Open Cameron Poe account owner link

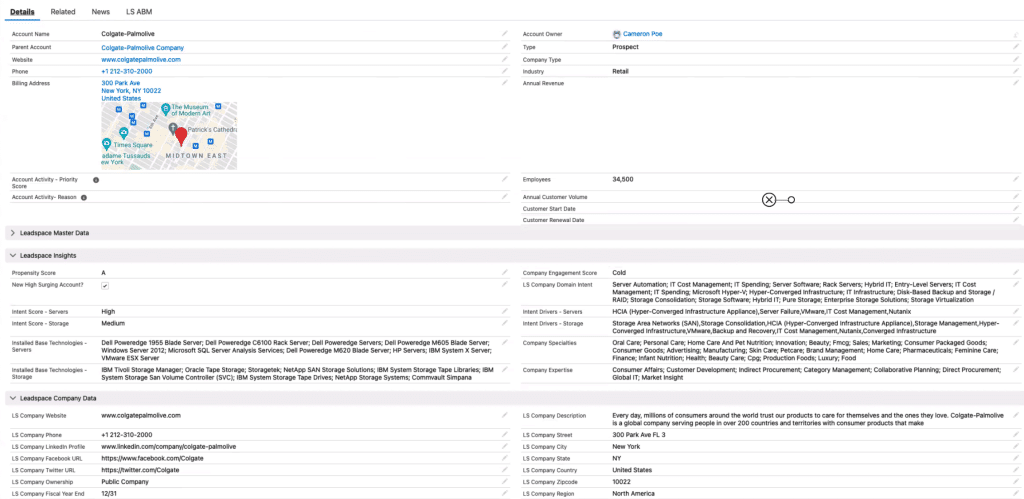[643, 34]
